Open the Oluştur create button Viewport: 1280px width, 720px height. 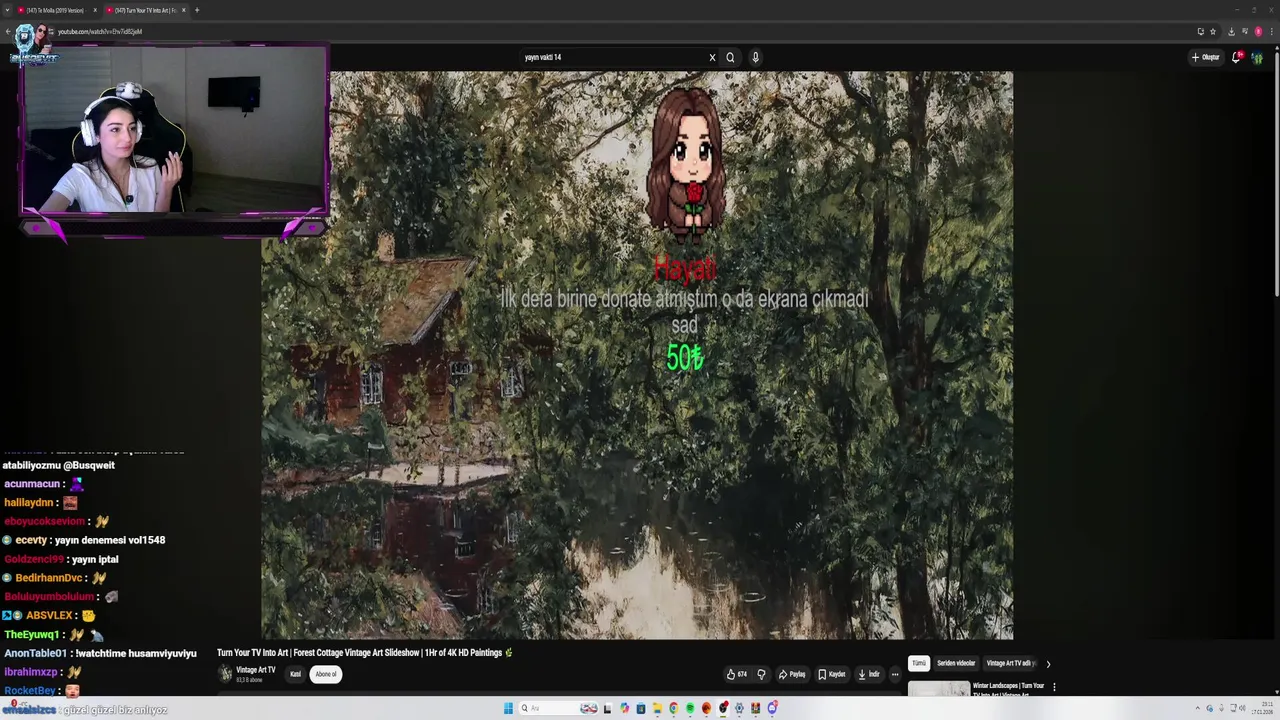click(x=1206, y=57)
